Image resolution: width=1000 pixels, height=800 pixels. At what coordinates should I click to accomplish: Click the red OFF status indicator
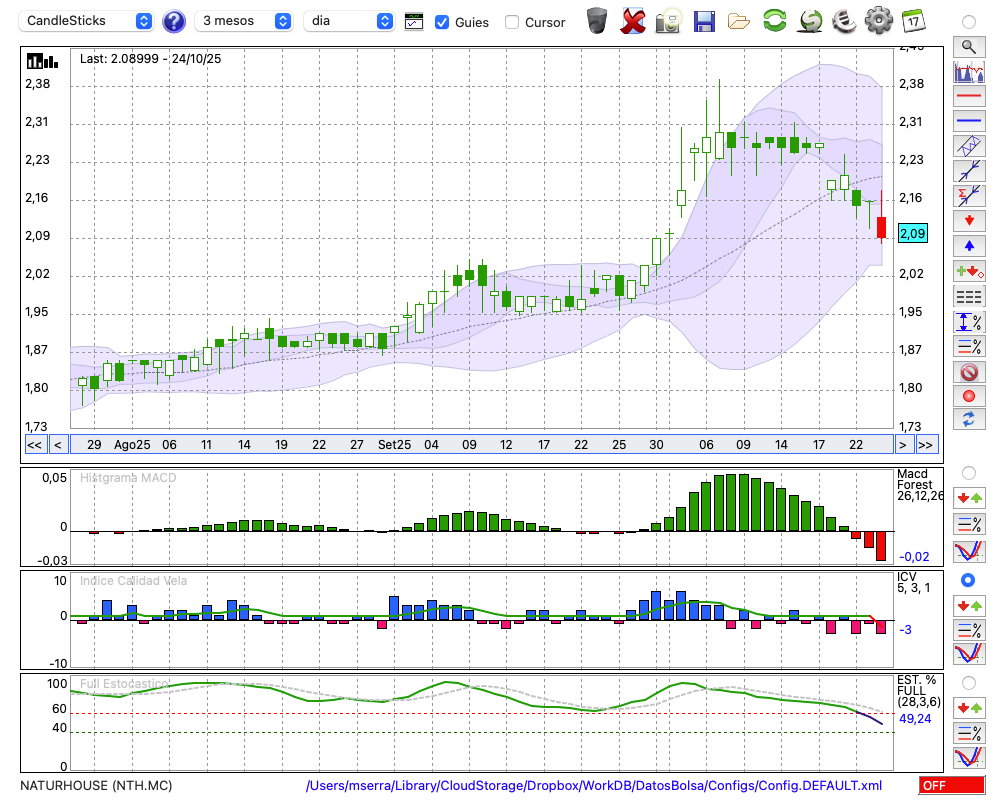pyautogui.click(x=951, y=786)
